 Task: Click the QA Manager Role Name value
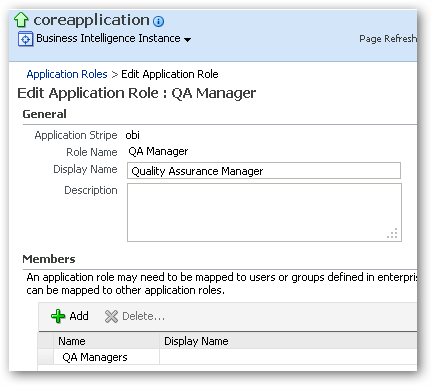coord(158,151)
